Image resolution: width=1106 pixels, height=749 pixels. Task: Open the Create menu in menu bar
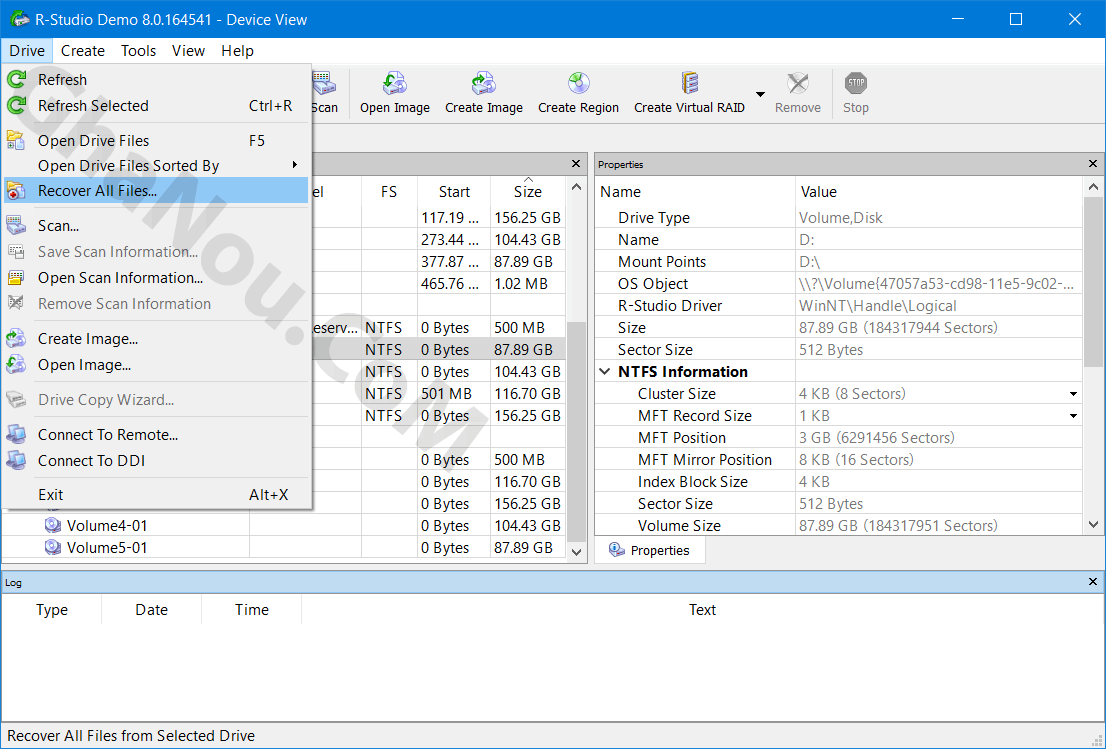pyautogui.click(x=82, y=51)
